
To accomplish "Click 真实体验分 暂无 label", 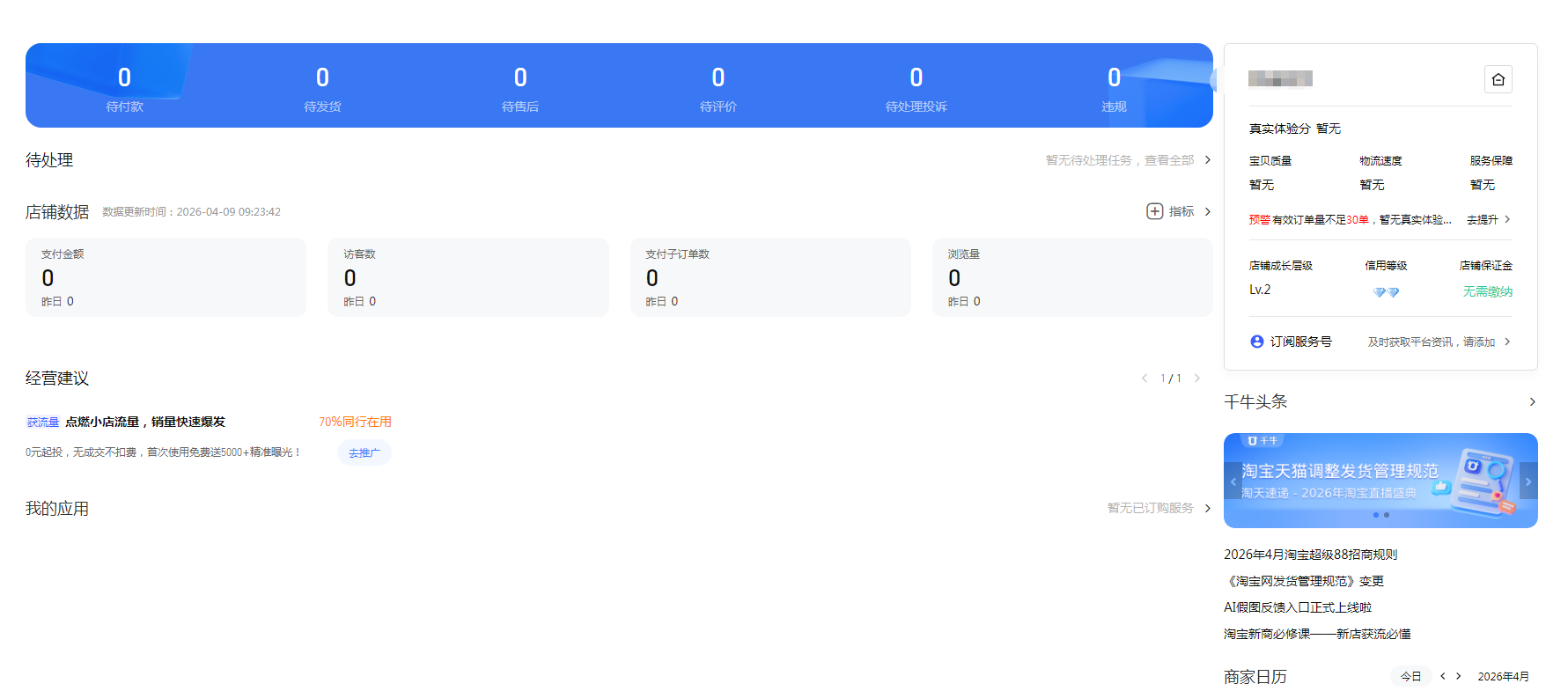I will (1294, 129).
